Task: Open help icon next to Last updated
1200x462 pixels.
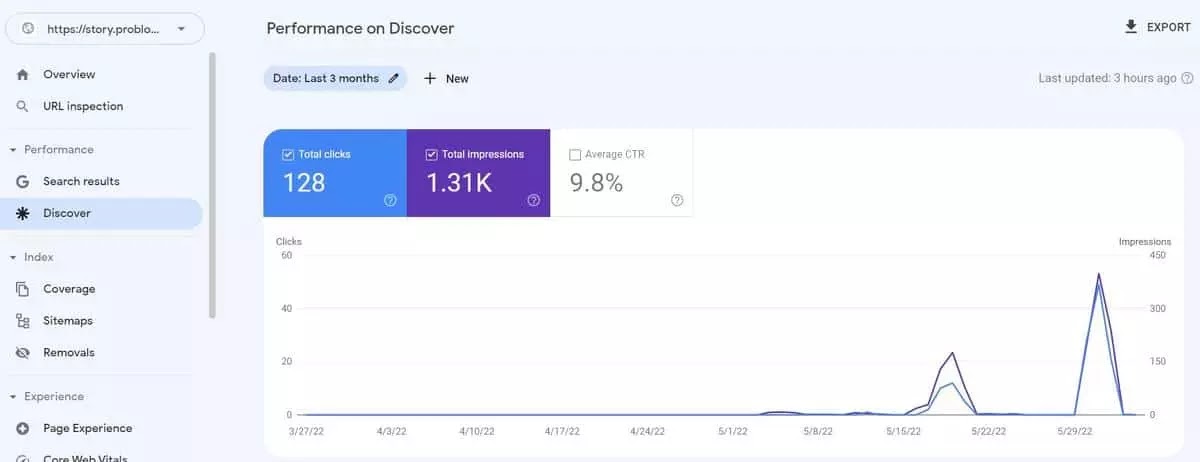Action: pyautogui.click(x=1187, y=78)
